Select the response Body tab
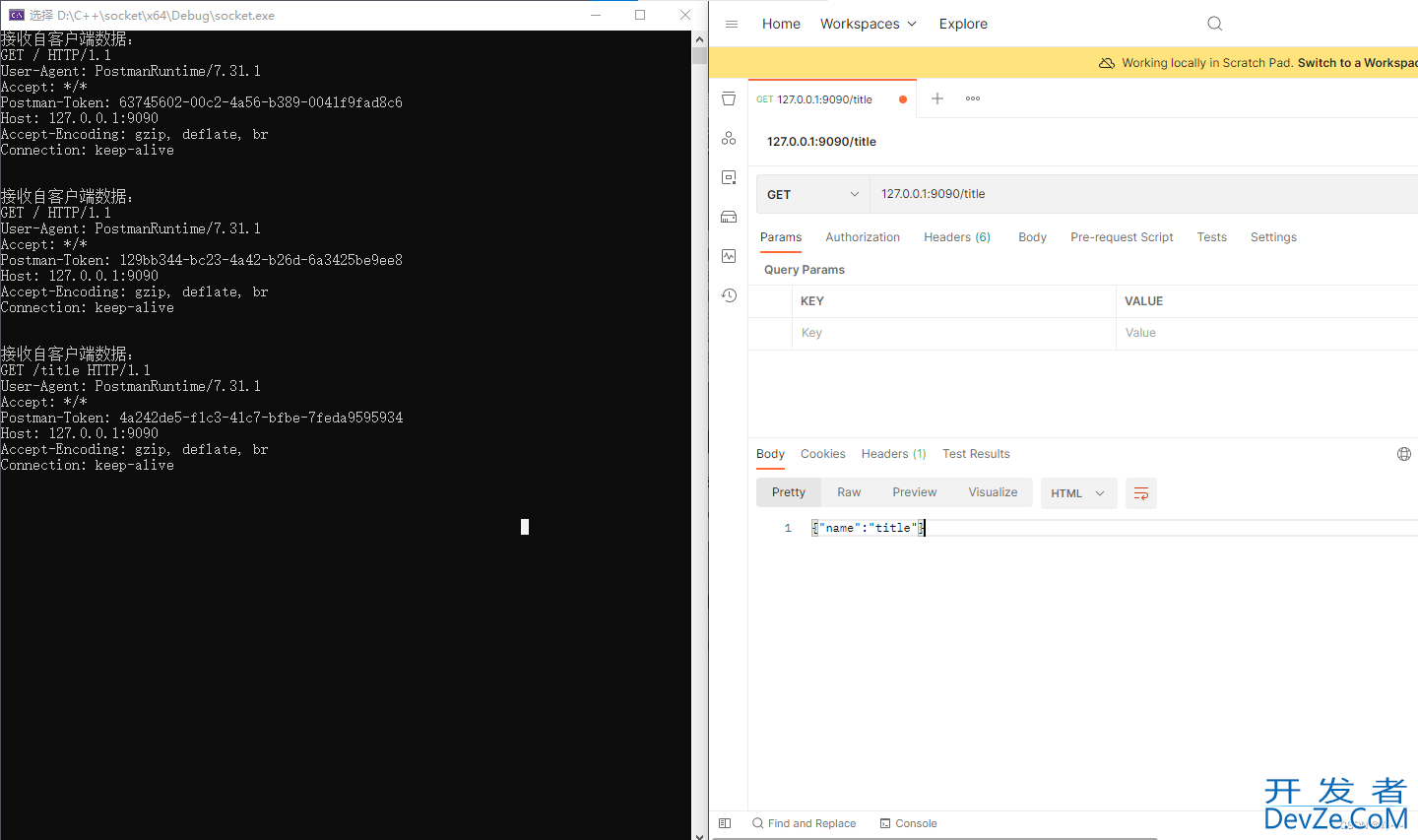 [x=770, y=454]
